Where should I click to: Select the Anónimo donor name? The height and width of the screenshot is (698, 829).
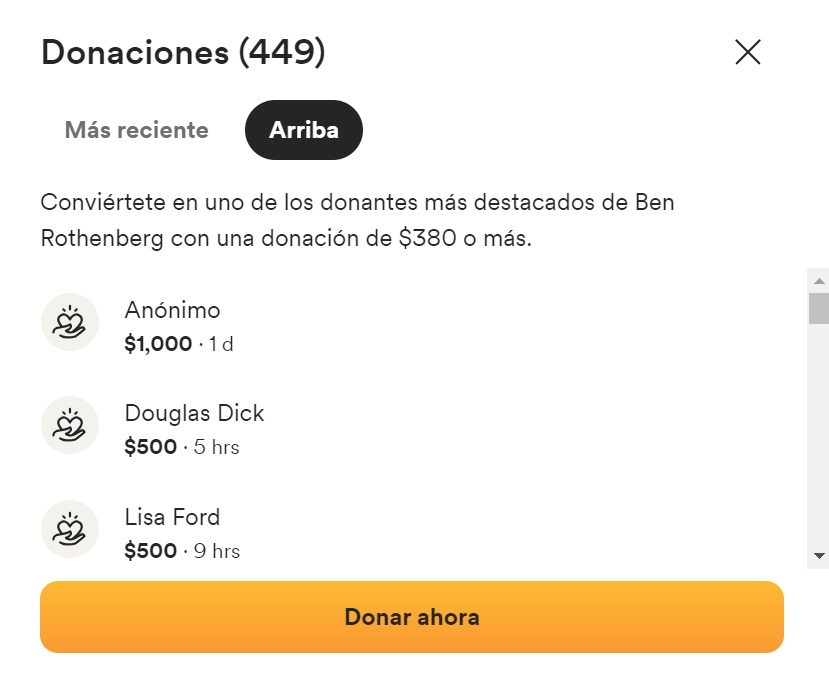172,310
